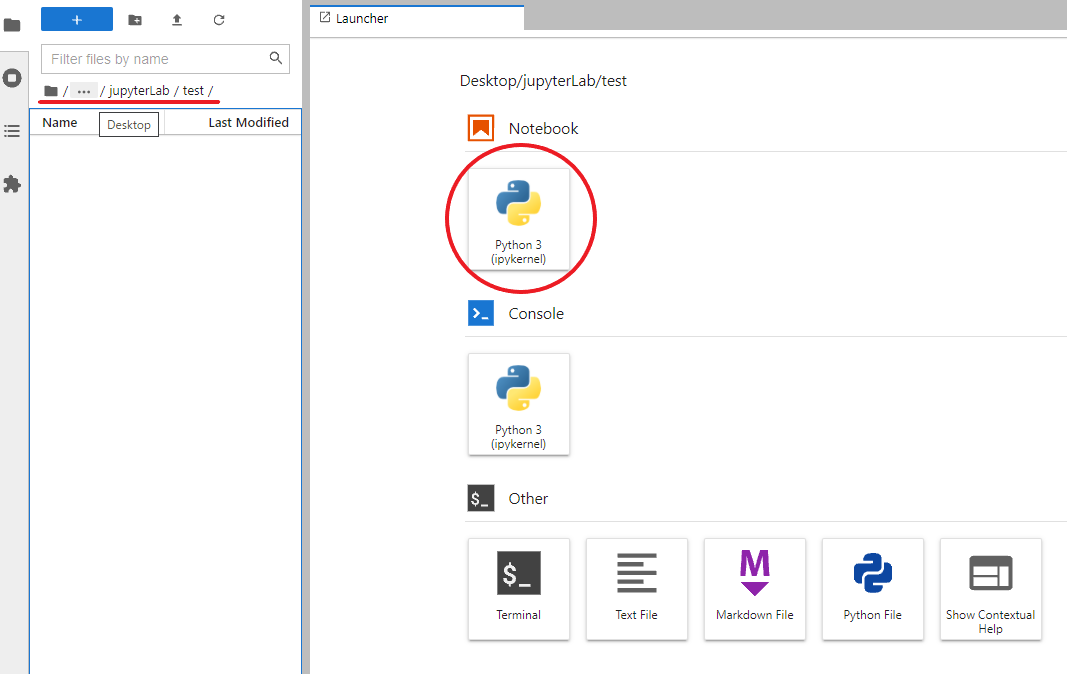Open the extension manager puzzle icon
The image size is (1067, 674).
tap(12, 184)
